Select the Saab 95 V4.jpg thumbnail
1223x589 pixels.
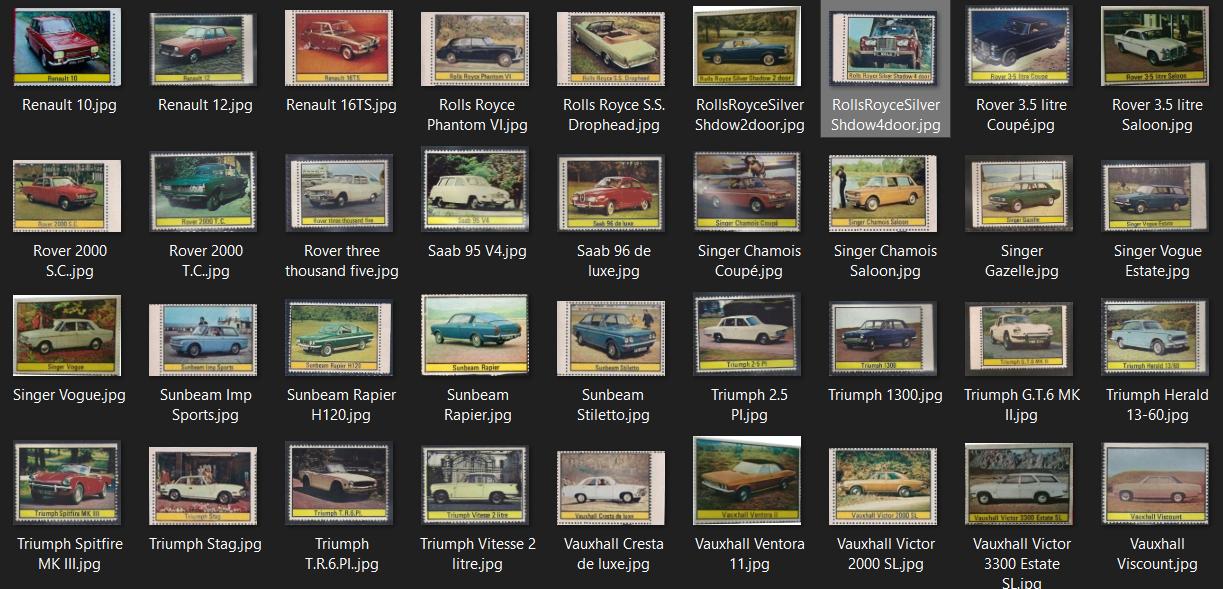click(475, 190)
